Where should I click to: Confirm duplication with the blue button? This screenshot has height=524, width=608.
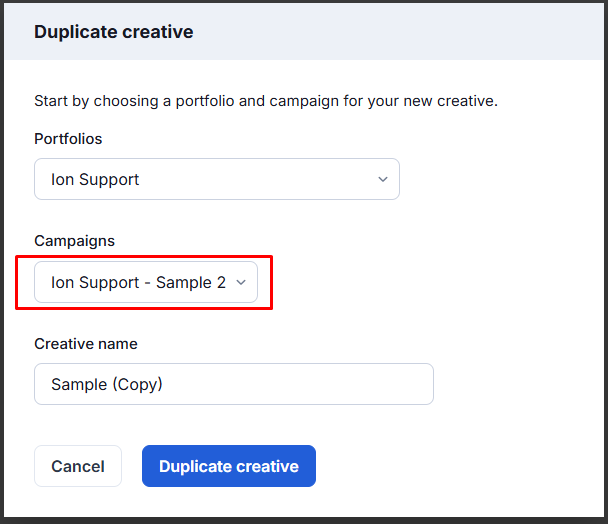228,466
